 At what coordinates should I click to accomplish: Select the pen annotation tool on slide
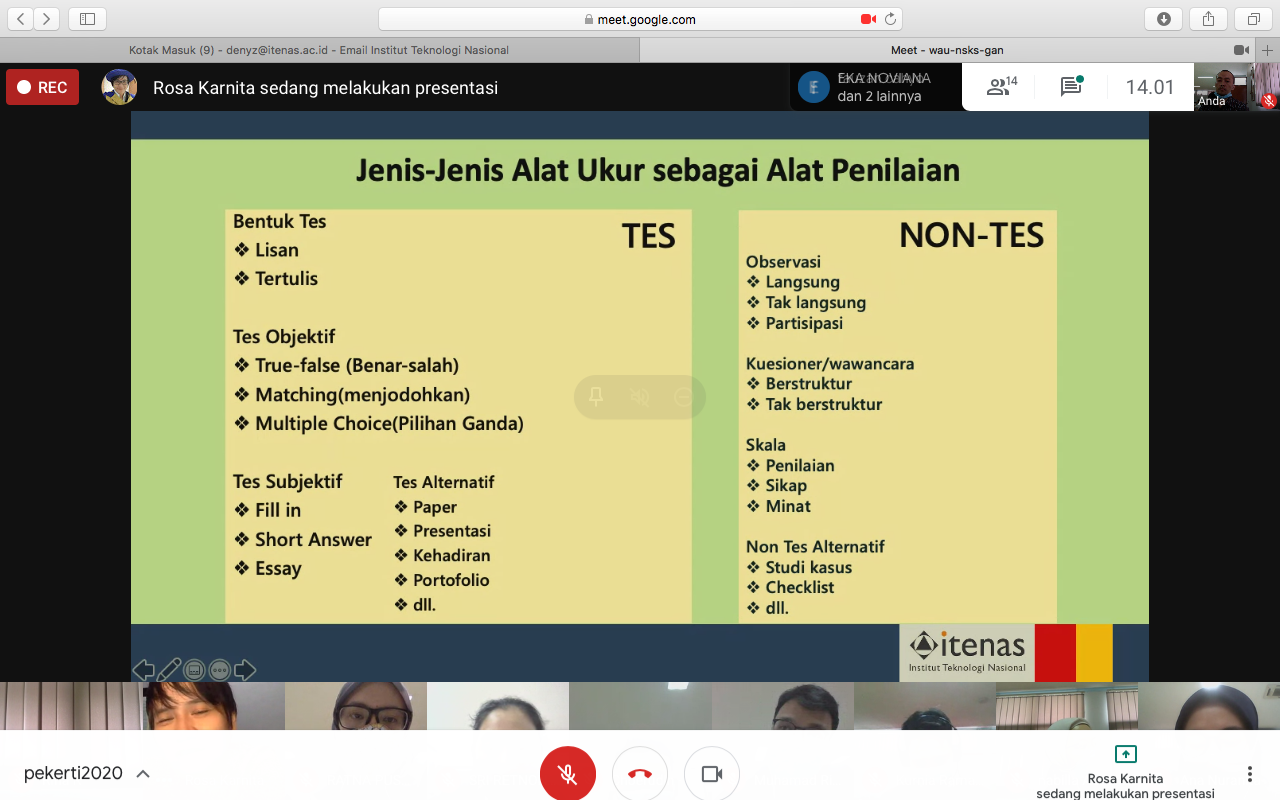point(169,670)
